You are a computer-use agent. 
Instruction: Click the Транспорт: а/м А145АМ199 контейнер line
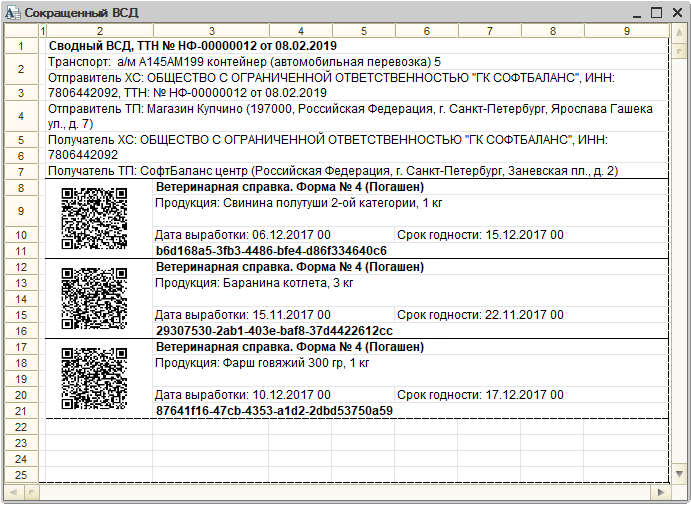pos(244,62)
